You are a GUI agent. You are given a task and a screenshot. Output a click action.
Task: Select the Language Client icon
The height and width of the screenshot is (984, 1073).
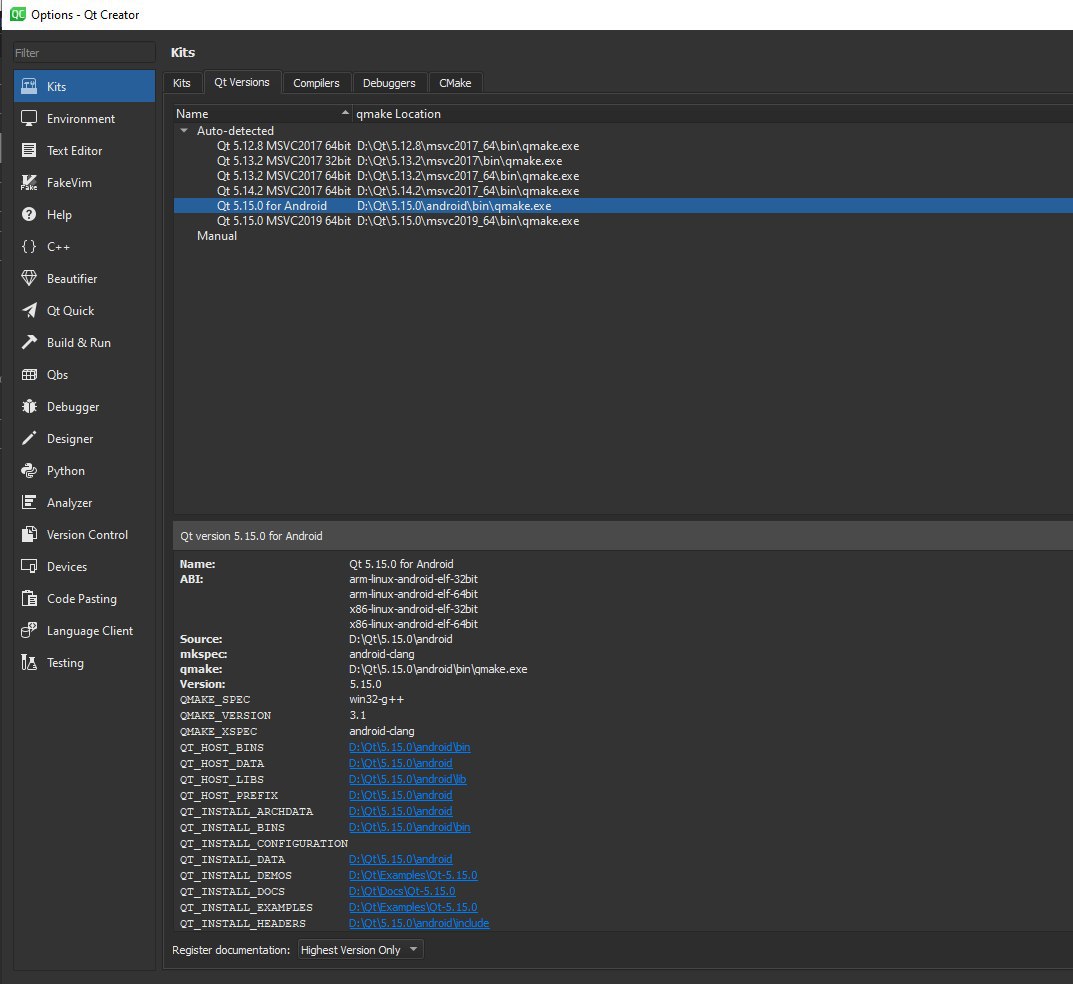pyautogui.click(x=29, y=631)
